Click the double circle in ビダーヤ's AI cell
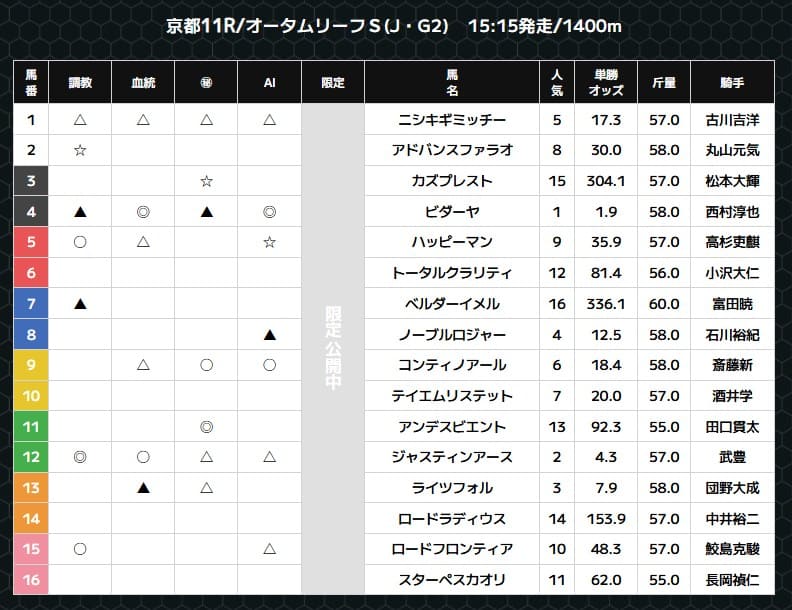 pos(269,211)
